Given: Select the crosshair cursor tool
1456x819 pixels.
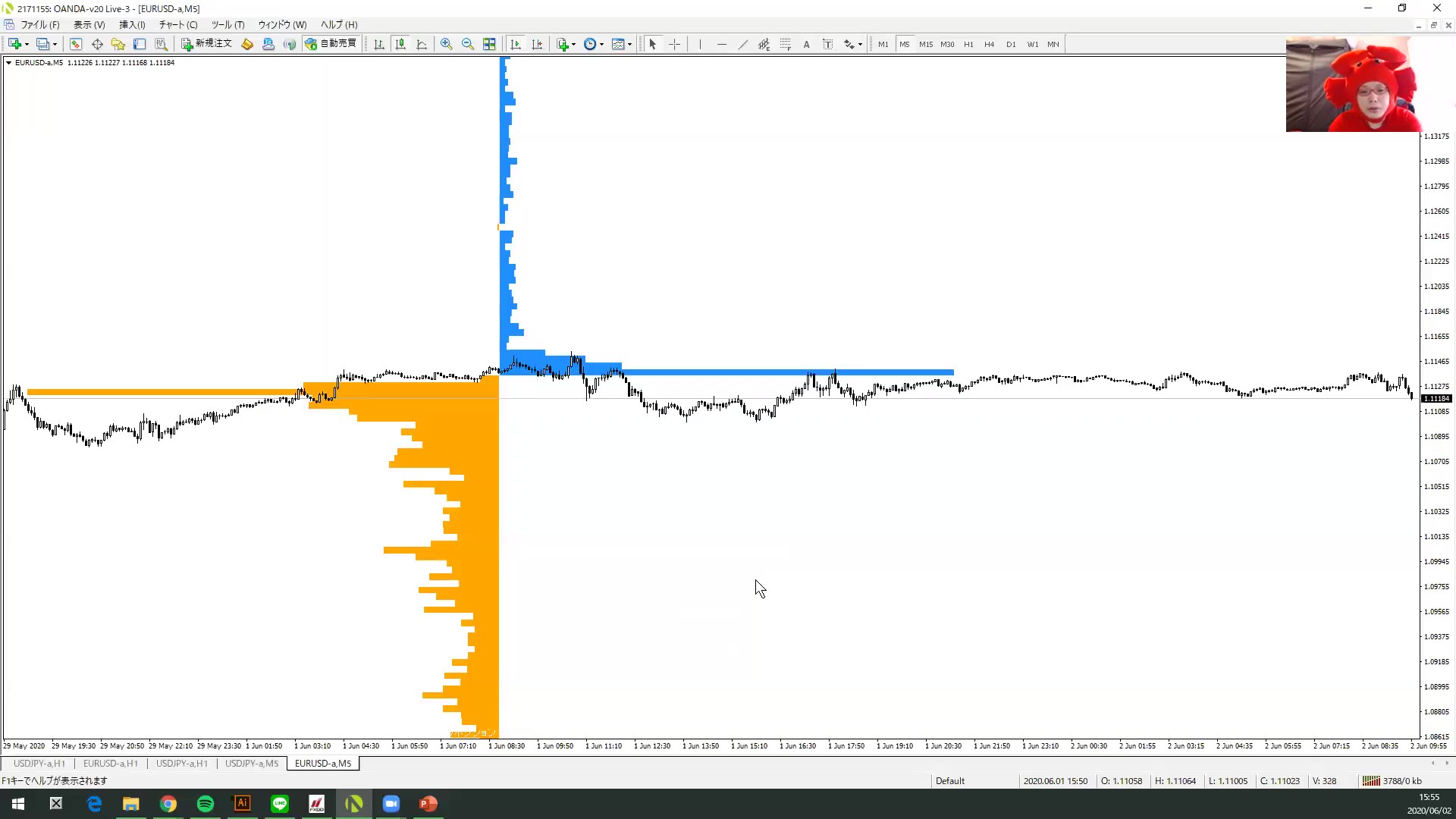Looking at the screenshot, I should 674,44.
